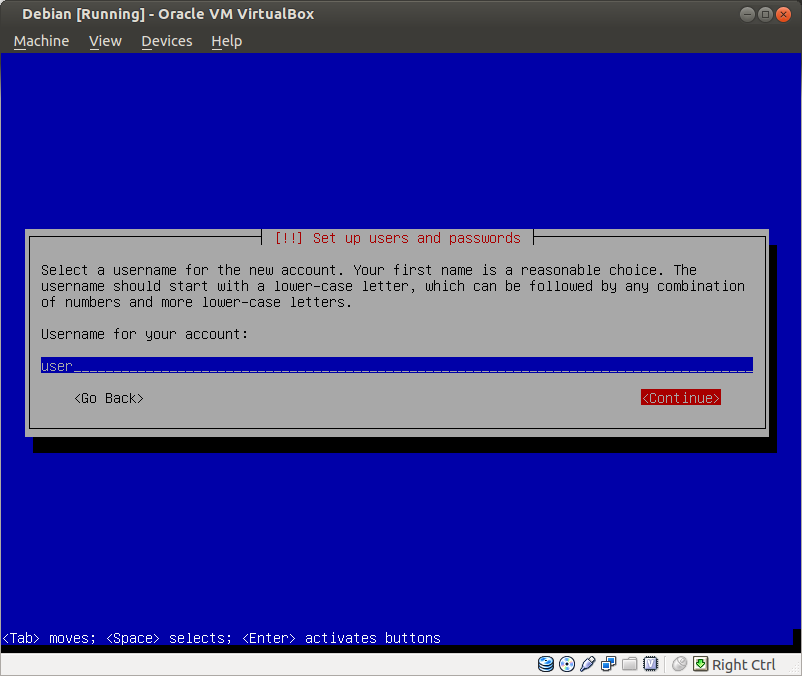Click the Right Ctrl host key label
The height and width of the screenshot is (676, 802).
coord(744,665)
